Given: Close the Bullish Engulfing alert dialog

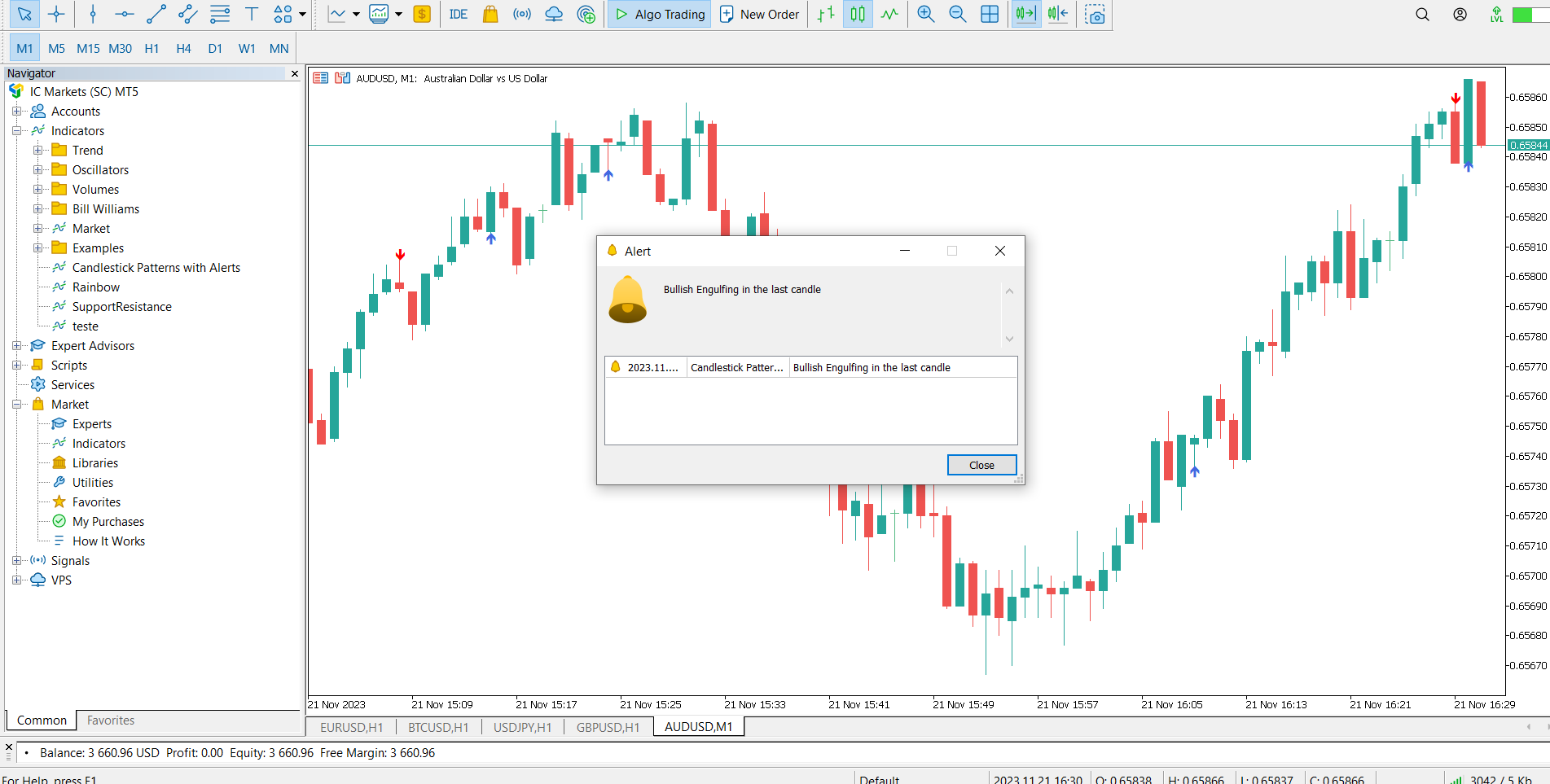Looking at the screenshot, I should 981,464.
